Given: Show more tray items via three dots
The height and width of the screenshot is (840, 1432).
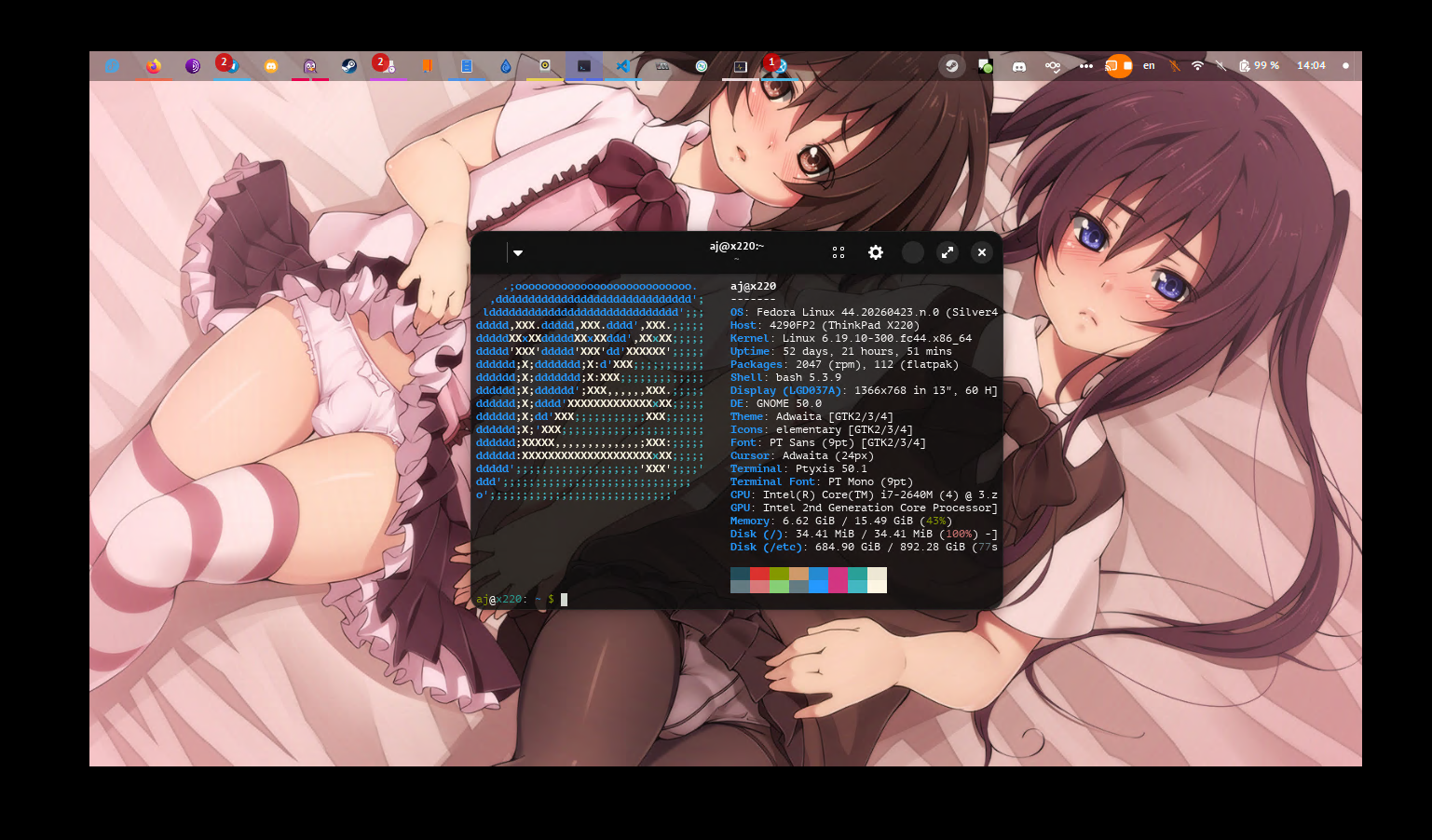Looking at the screenshot, I should [x=1086, y=66].
